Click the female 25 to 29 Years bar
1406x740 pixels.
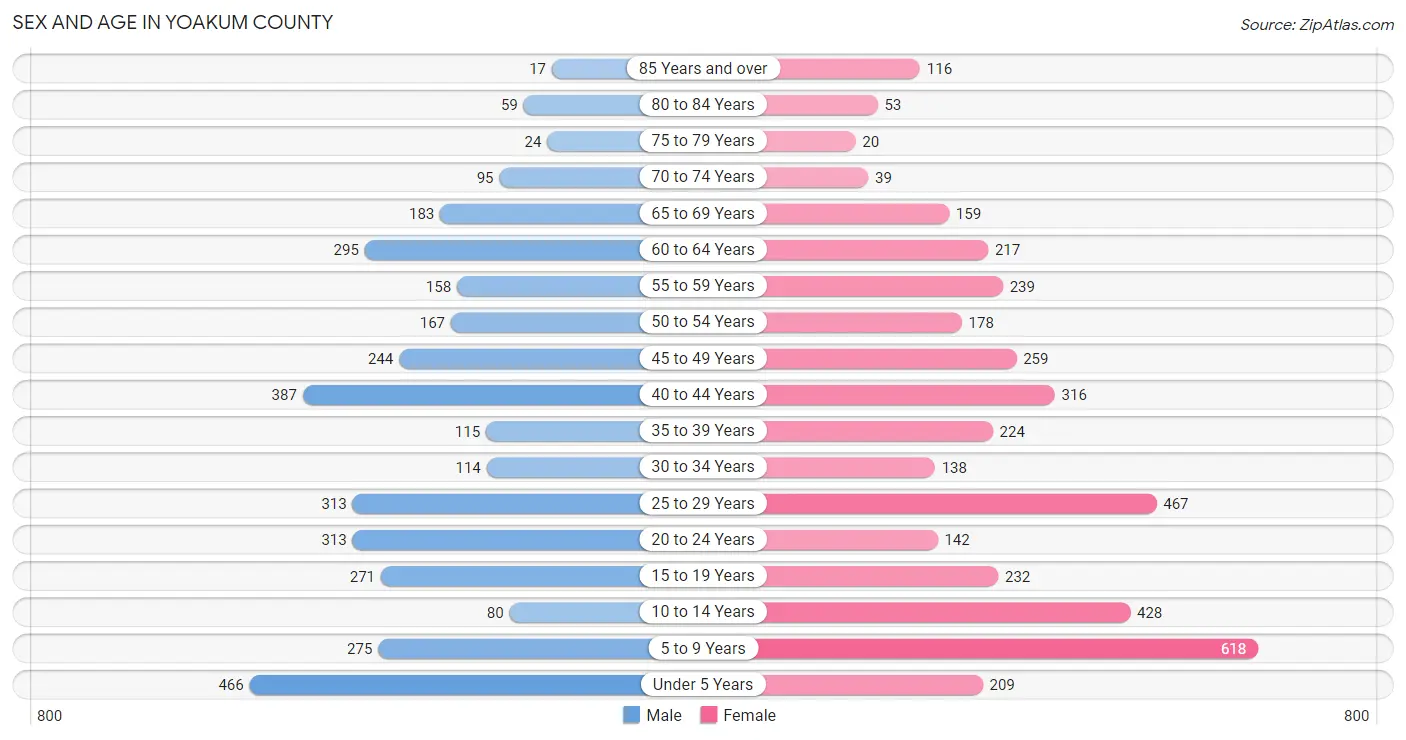point(956,503)
